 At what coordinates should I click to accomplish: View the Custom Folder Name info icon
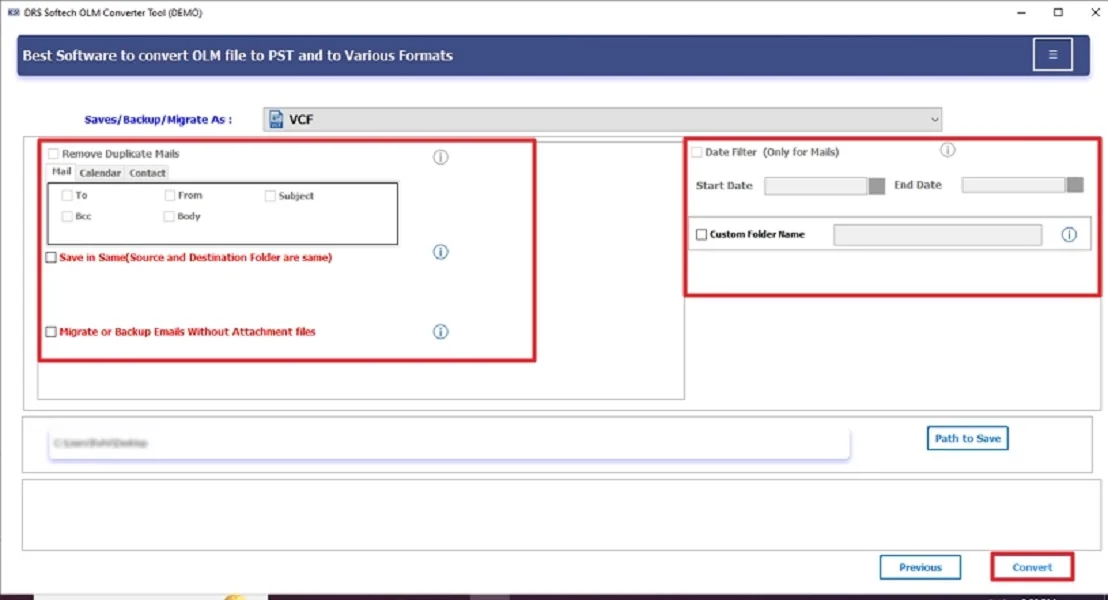pos(1068,234)
